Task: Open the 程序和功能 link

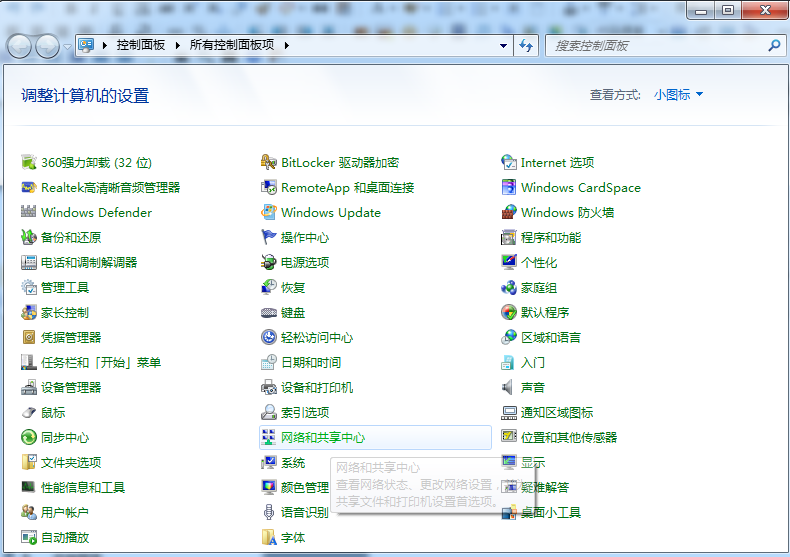Action: point(550,238)
